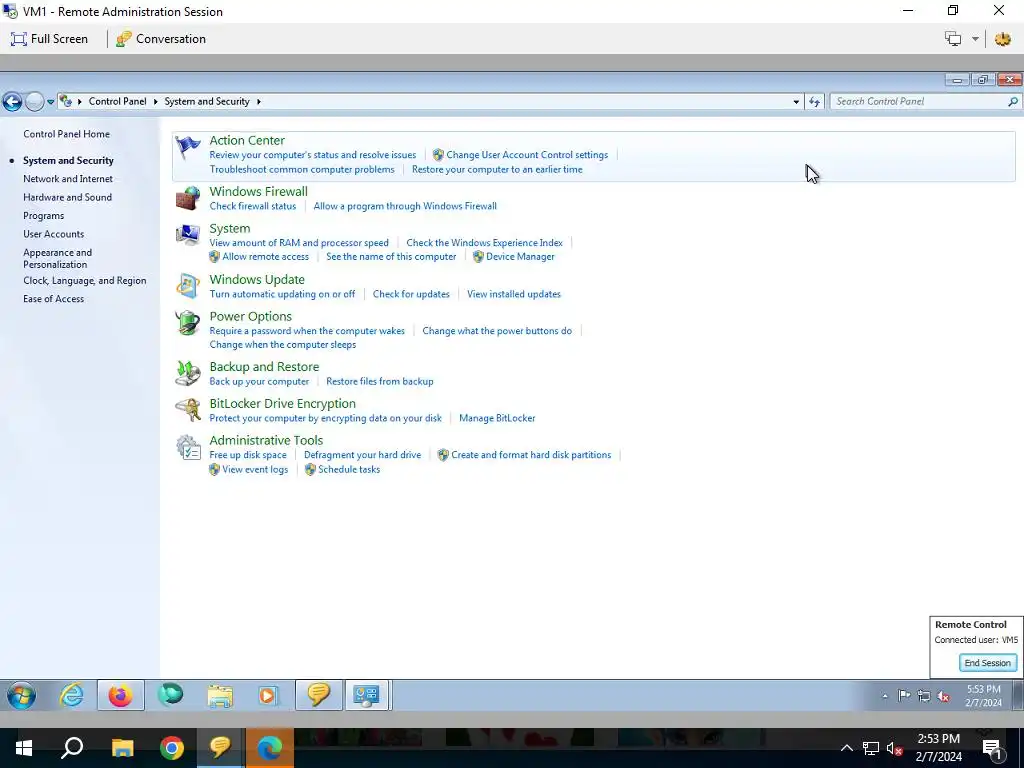Click the Administrative Tools gear icon
1024x768 pixels.
188,447
